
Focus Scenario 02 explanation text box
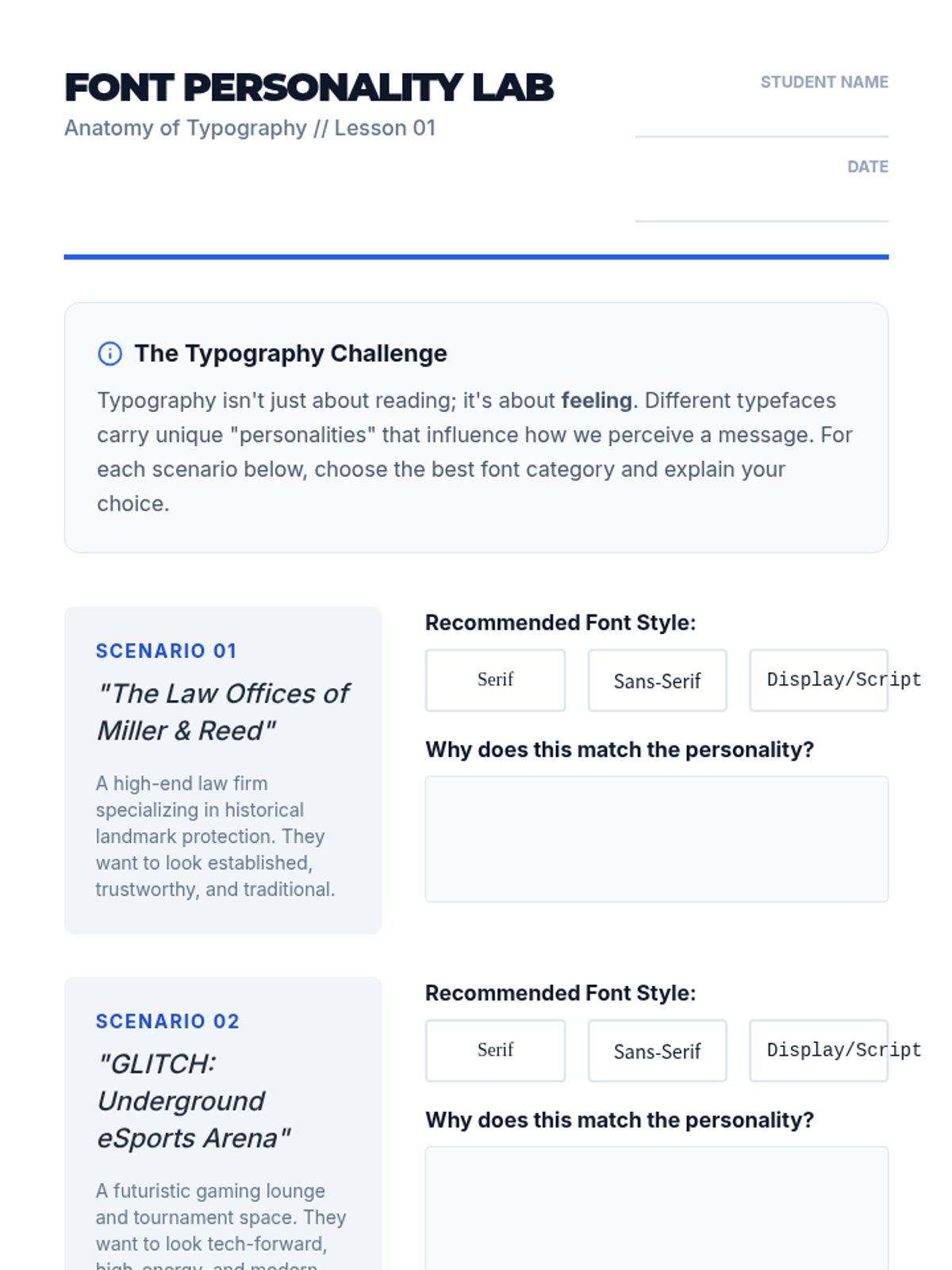pos(657,1208)
